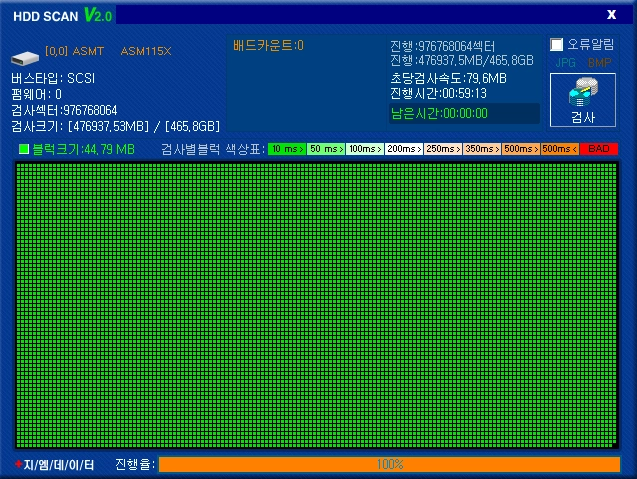
Task: Save result as JPG
Action: coord(565,63)
